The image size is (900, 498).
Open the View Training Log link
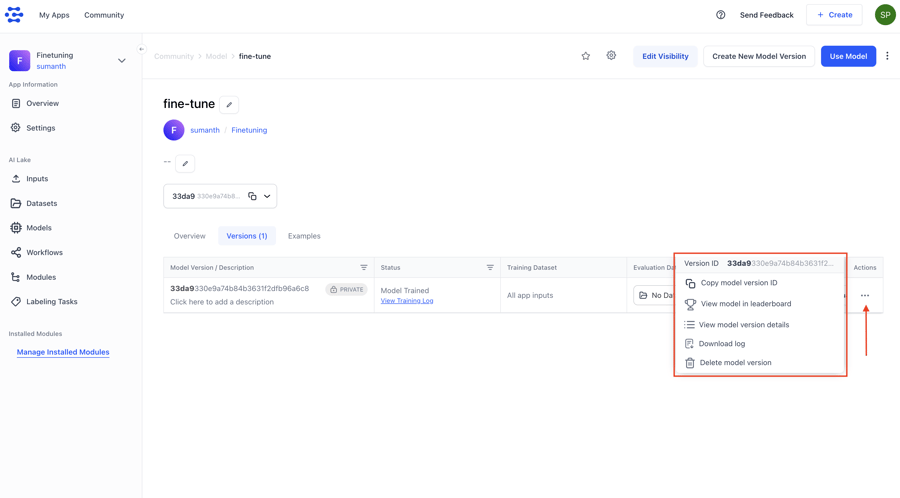[x=407, y=301]
